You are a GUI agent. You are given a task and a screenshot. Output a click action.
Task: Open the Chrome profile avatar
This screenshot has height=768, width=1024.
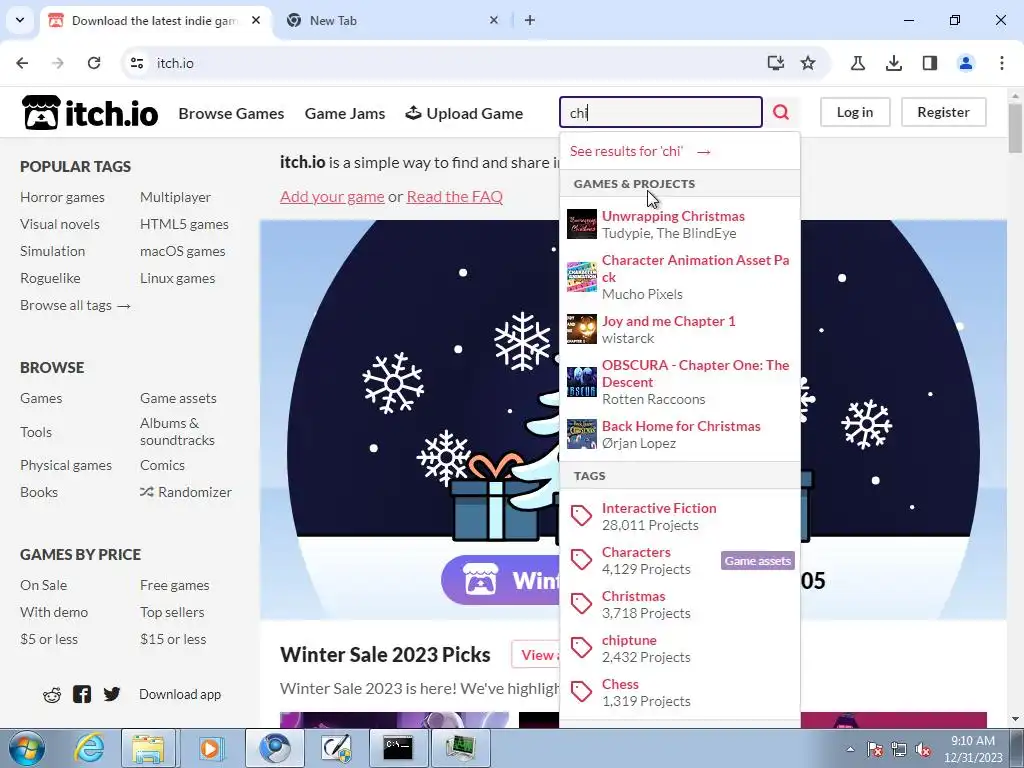click(x=965, y=63)
